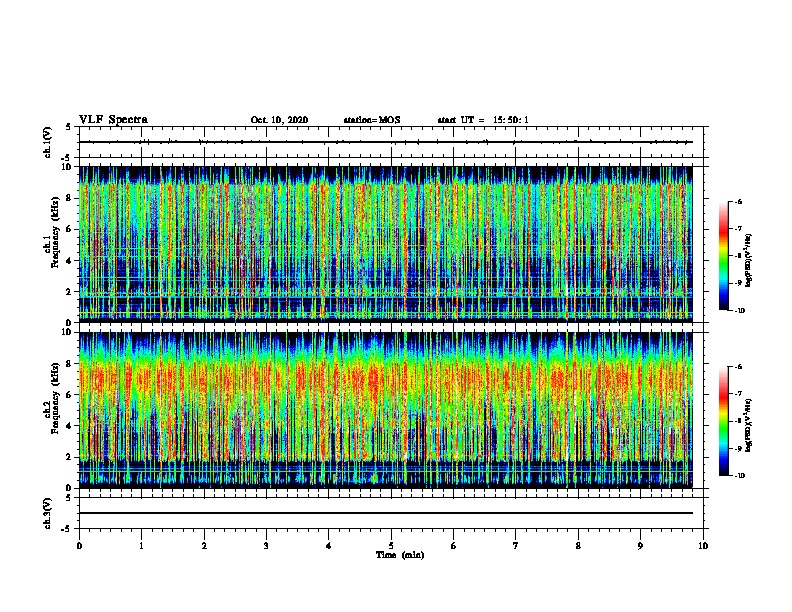The width and height of the screenshot is (792, 612).
Task: Select the date 'Oct. 10, 2020'
Action: click(x=279, y=120)
